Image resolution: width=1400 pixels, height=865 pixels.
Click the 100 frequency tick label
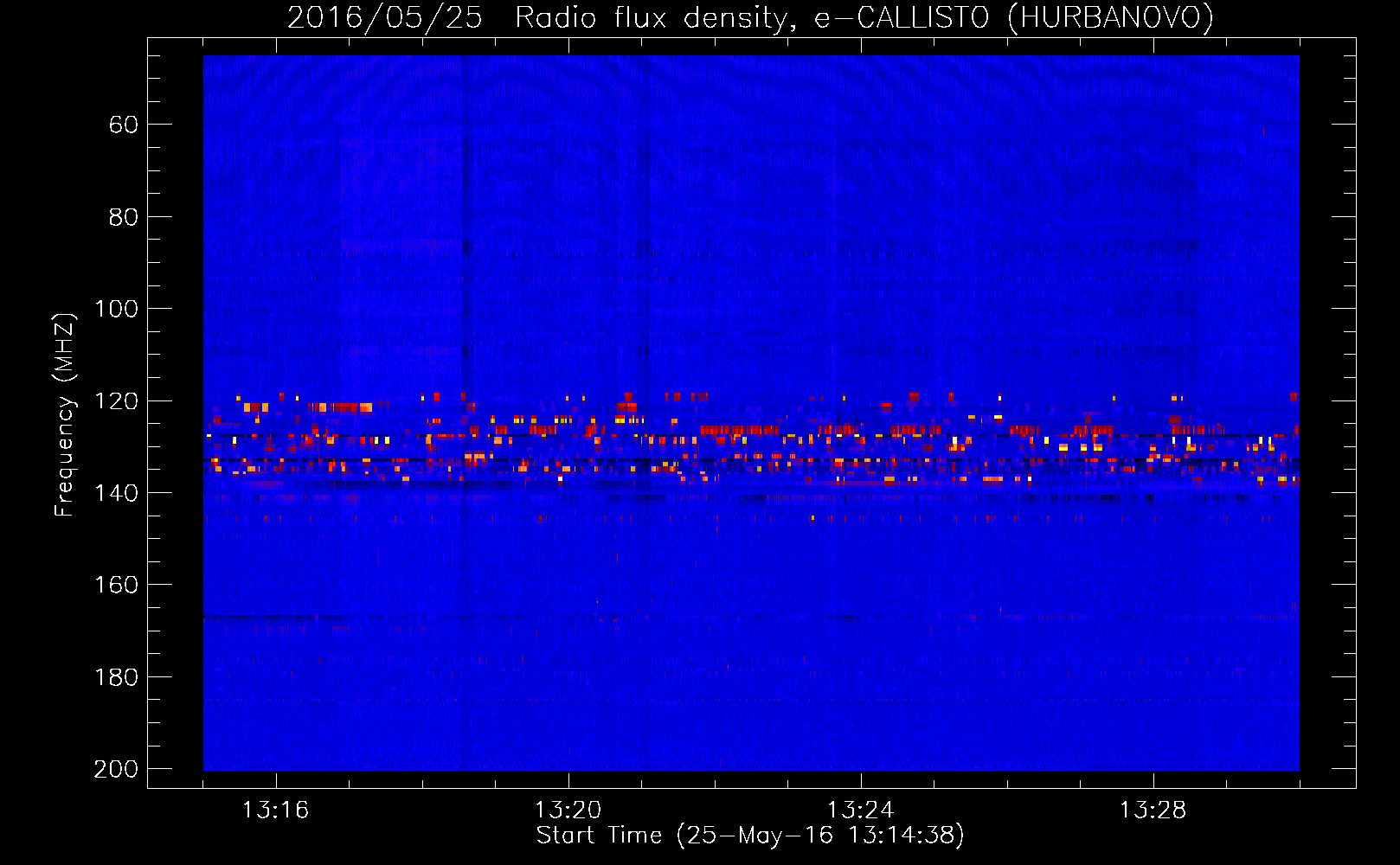click(116, 309)
